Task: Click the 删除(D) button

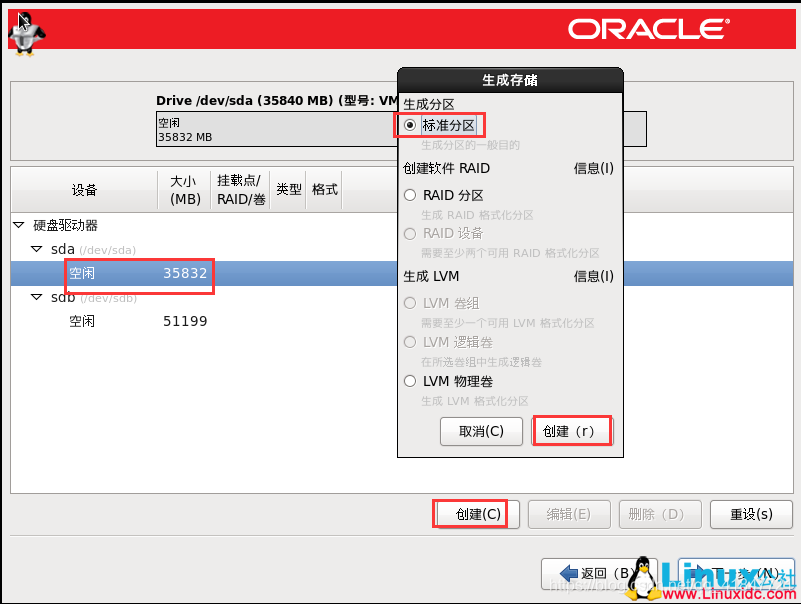Action: click(660, 513)
